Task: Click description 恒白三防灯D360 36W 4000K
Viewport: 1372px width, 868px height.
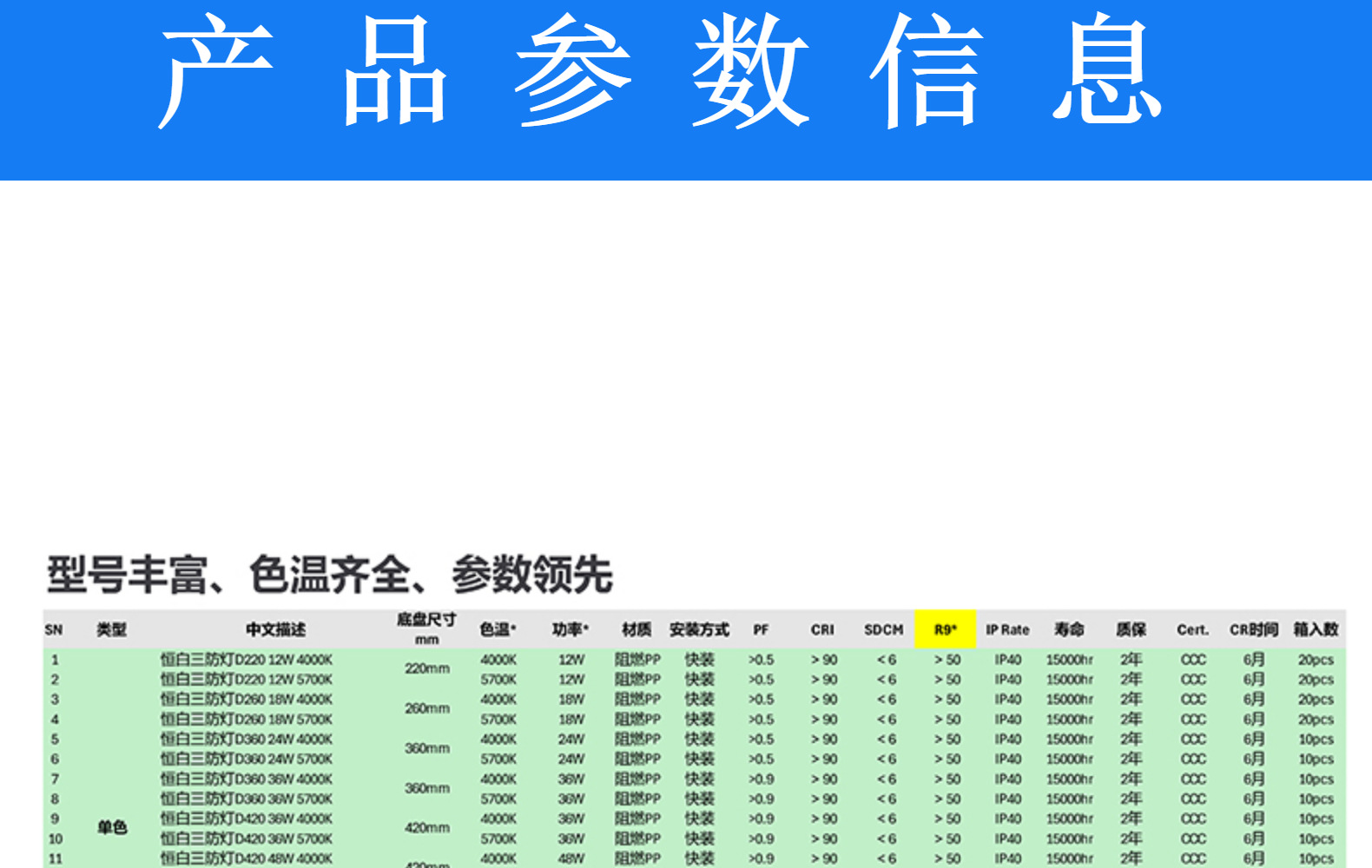Action: (x=247, y=779)
